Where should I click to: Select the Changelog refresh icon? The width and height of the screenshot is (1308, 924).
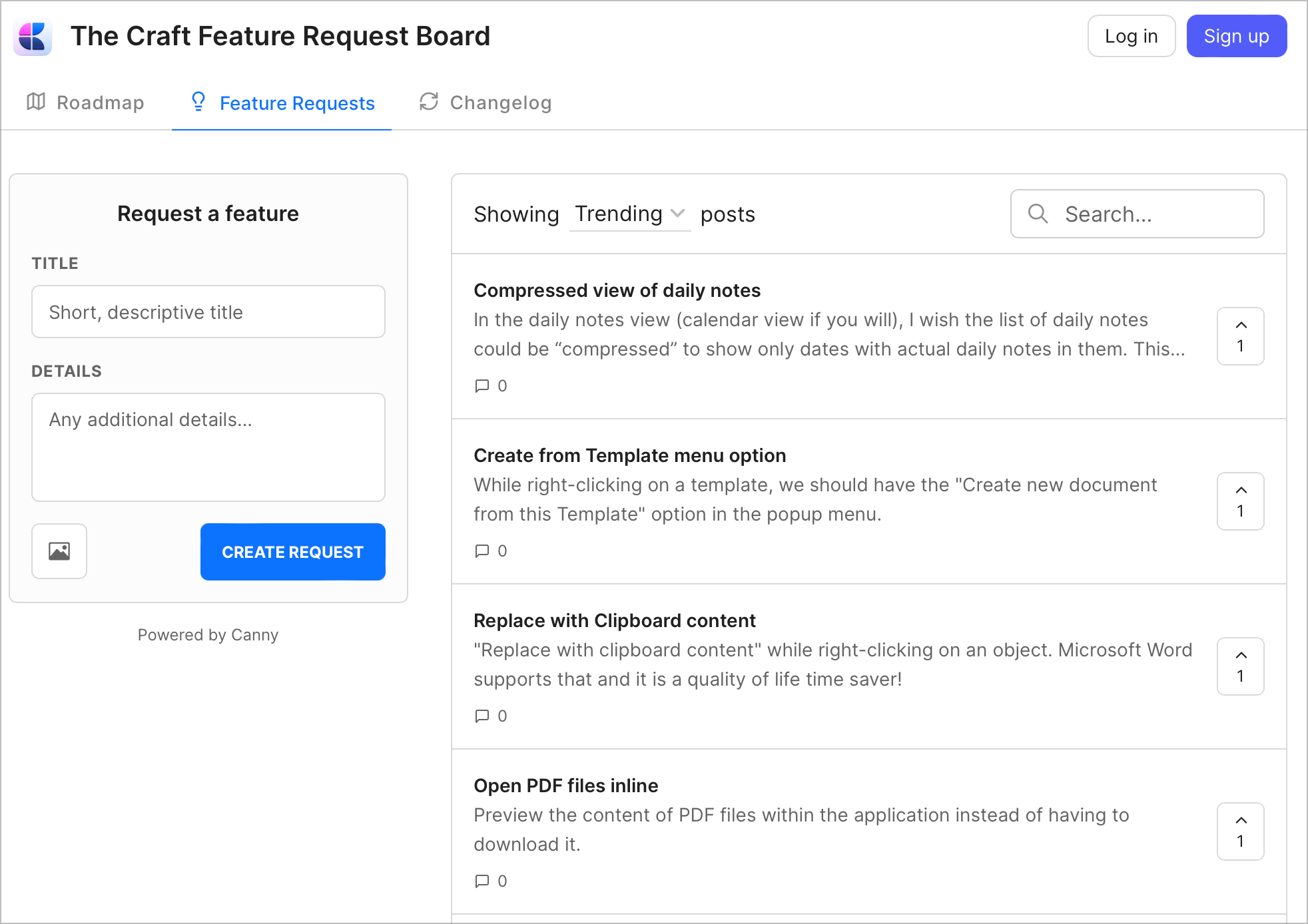coord(429,102)
